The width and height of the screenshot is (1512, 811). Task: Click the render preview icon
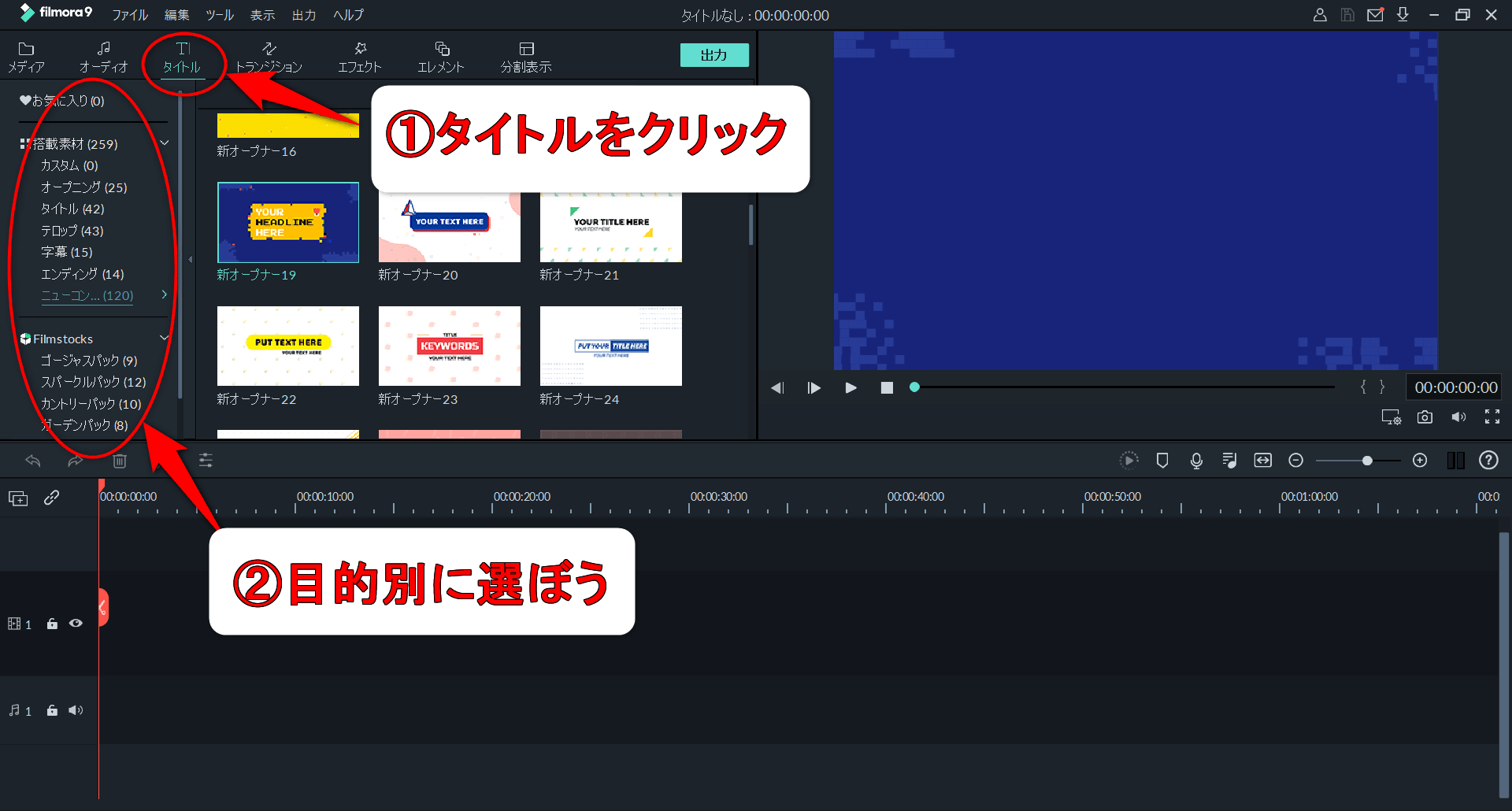(1128, 461)
